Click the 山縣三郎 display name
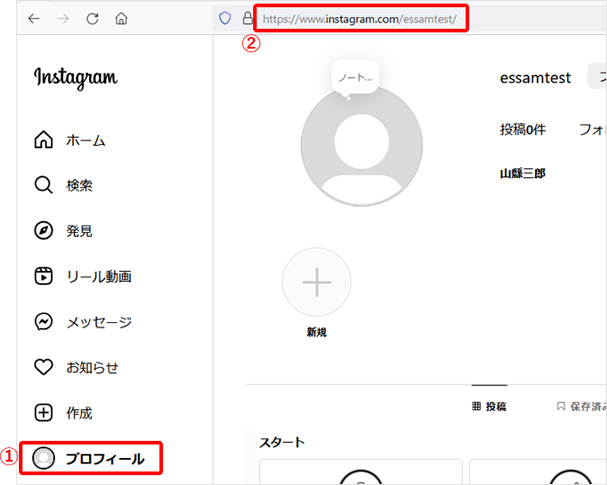Viewport: 607px width, 485px height. pos(523,173)
